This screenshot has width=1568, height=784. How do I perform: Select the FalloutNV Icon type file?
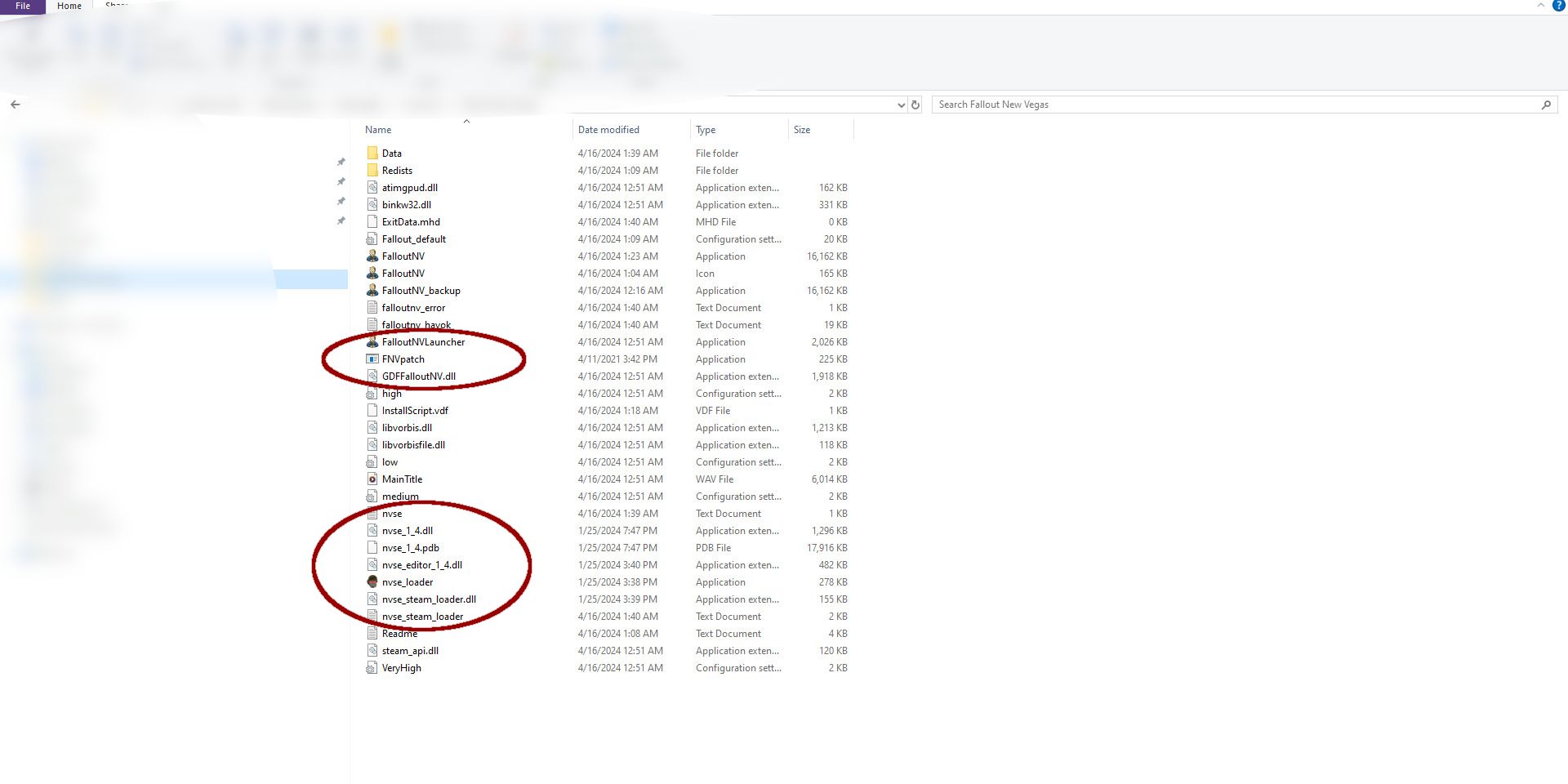click(403, 274)
